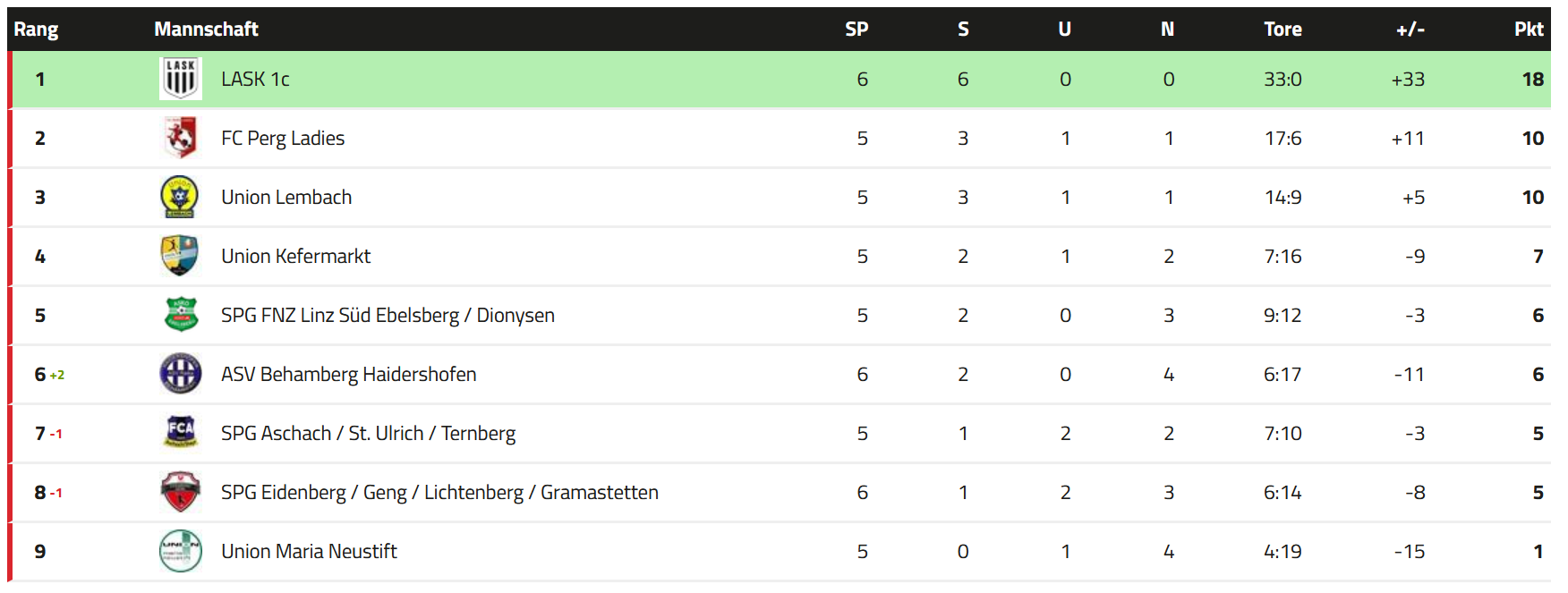1568x593 pixels.
Task: Open the LASK 1c team link
Action: coord(255,79)
